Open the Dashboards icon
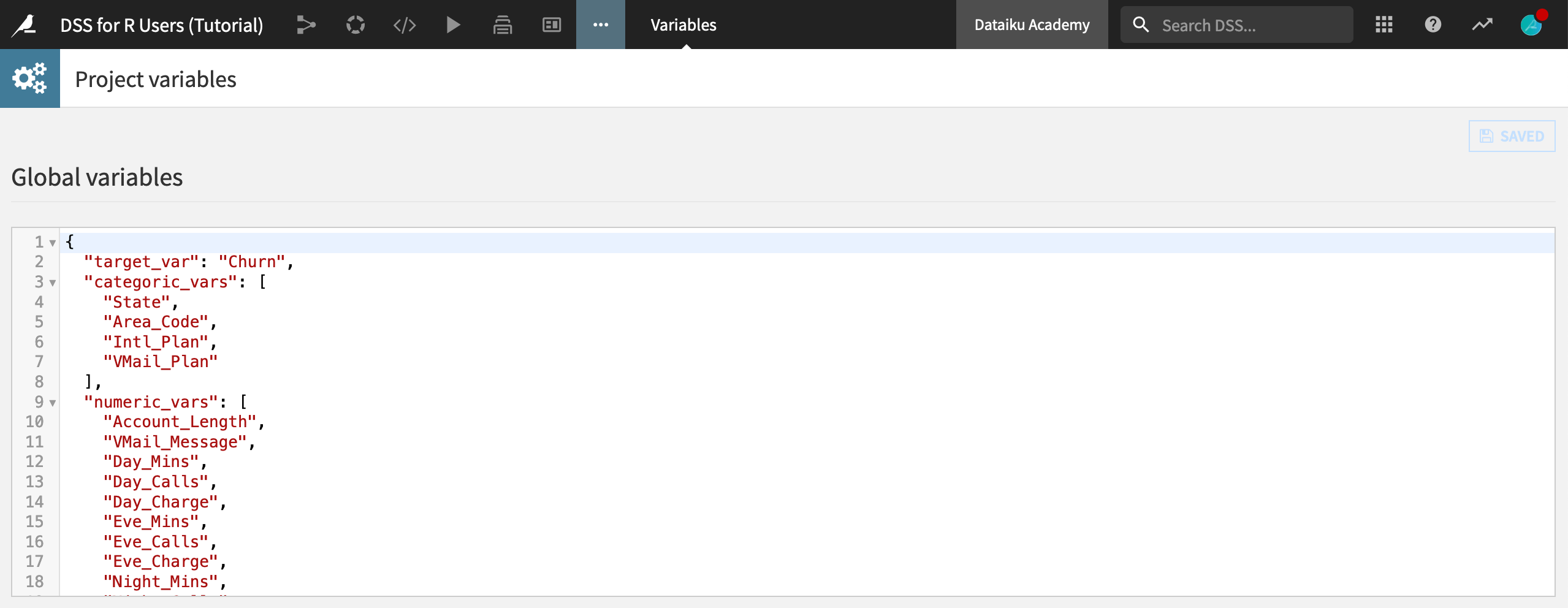The width and height of the screenshot is (1568, 608). tap(552, 25)
